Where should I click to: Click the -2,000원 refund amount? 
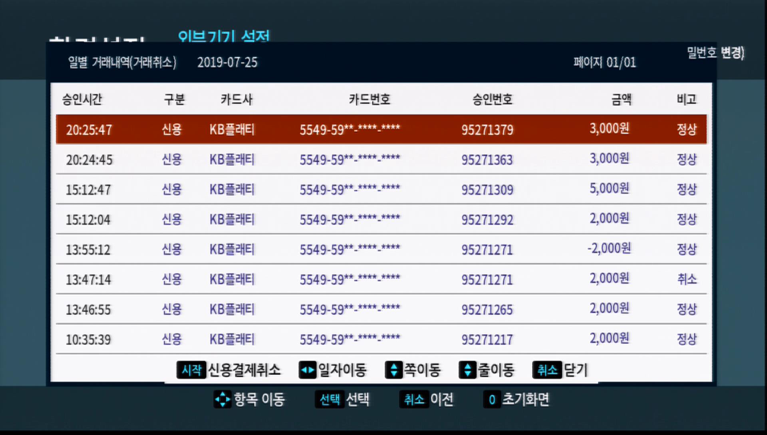click(x=609, y=248)
